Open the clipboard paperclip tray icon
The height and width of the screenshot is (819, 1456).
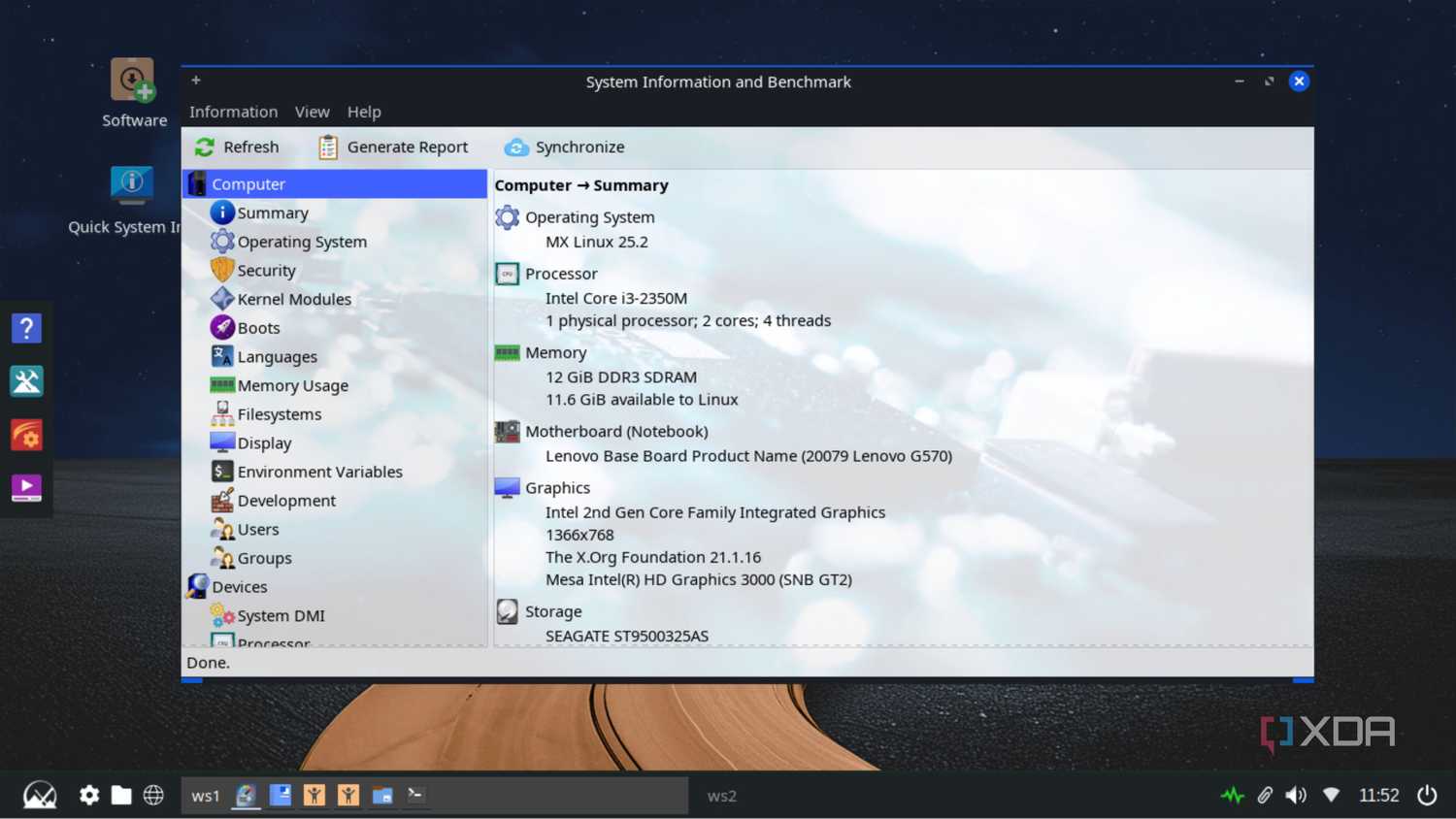[x=1265, y=796]
